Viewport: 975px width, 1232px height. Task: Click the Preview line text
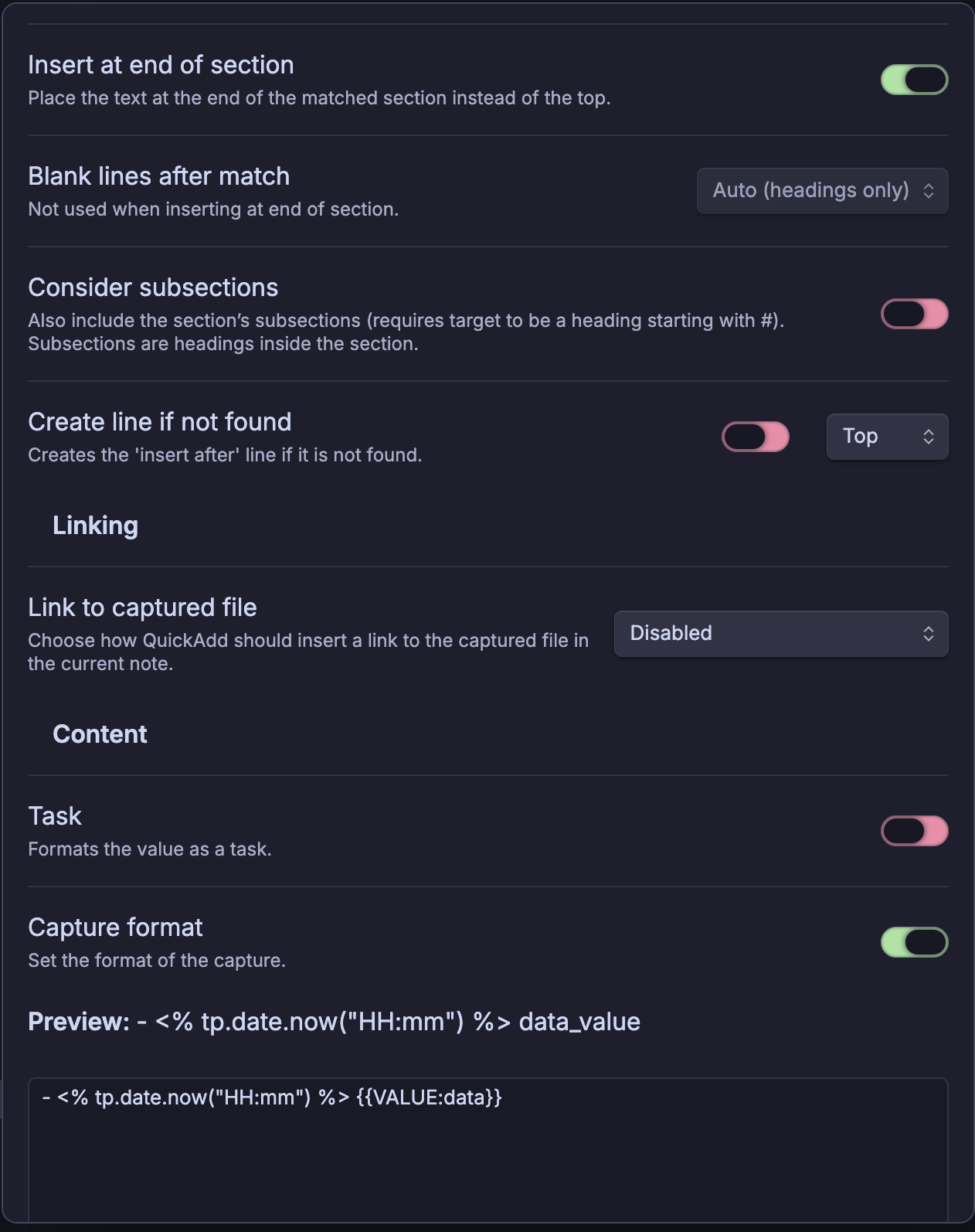[x=334, y=1022]
